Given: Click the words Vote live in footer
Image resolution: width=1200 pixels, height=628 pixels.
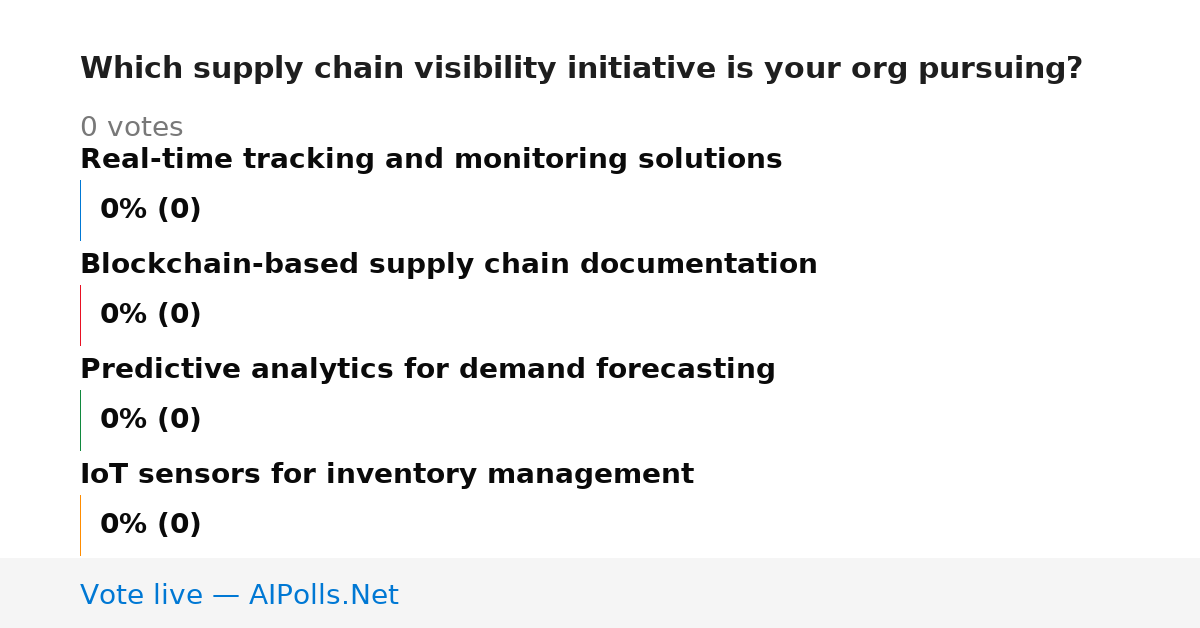Looking at the screenshot, I should [x=141, y=595].
